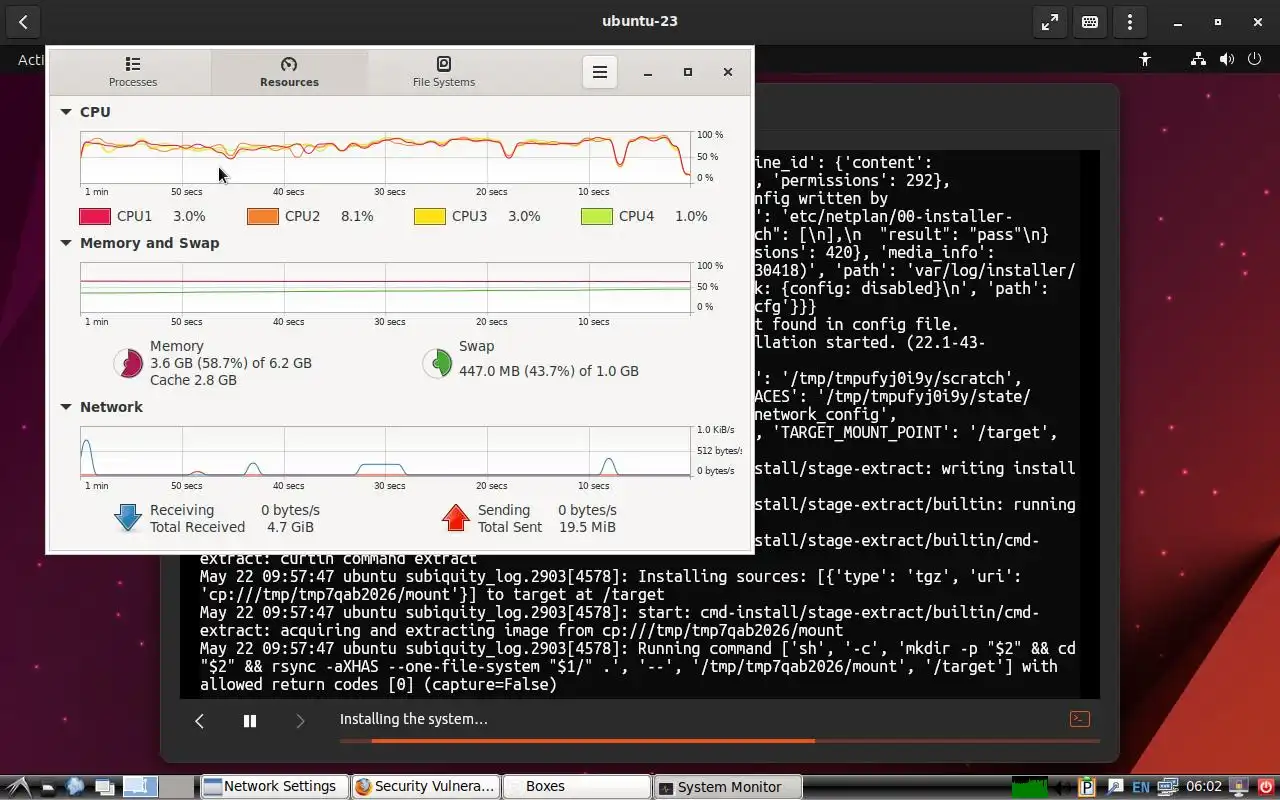The height and width of the screenshot is (800, 1280).
Task: Select the Resources tab
Action: 289,72
